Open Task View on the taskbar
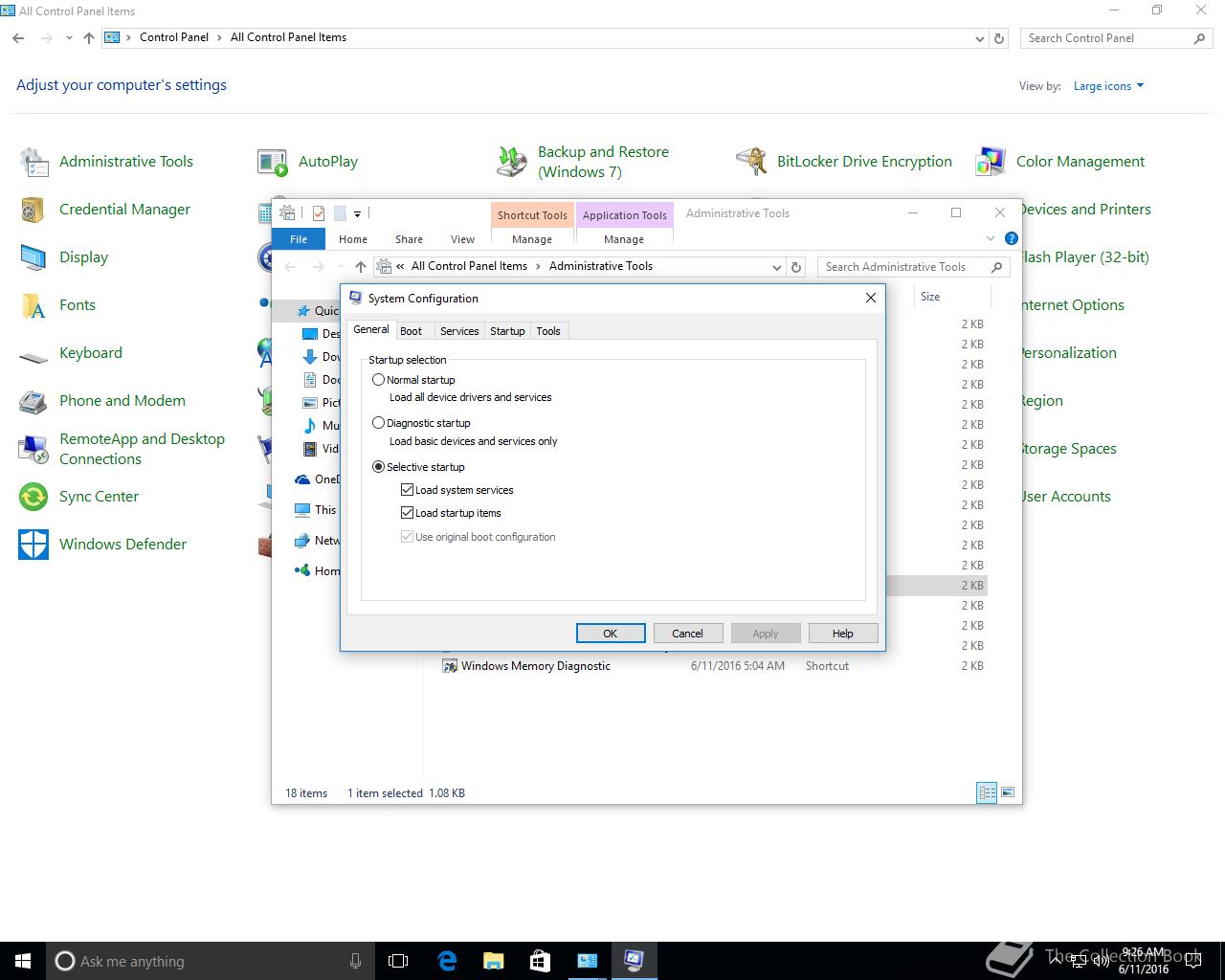Screen dimensions: 1225x980 click(x=398, y=961)
